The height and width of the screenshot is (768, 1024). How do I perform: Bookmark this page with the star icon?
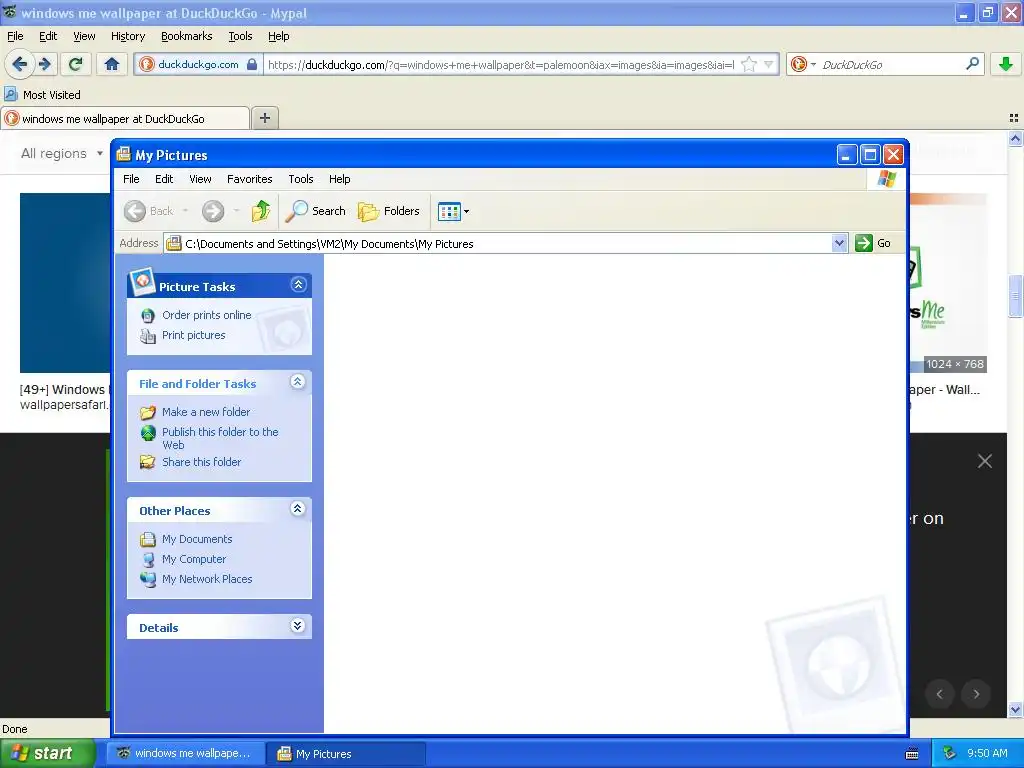coord(749,64)
